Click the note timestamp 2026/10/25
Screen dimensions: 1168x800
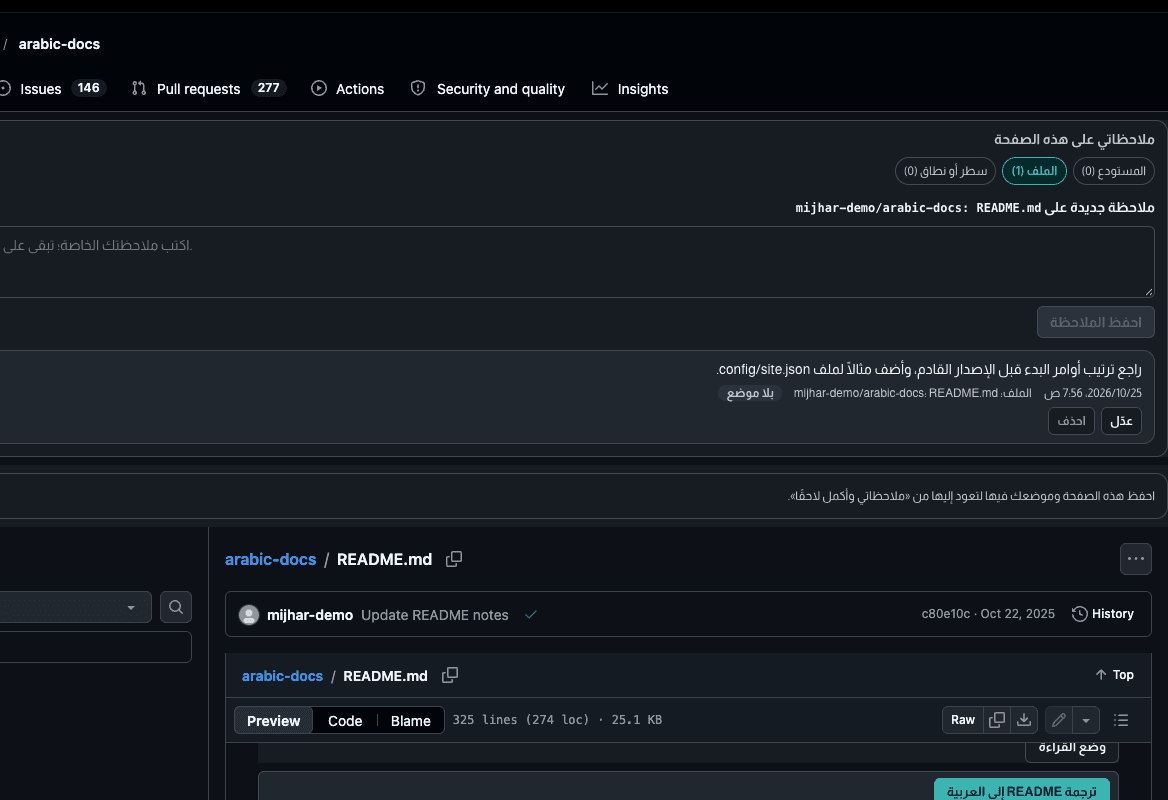coord(1093,393)
